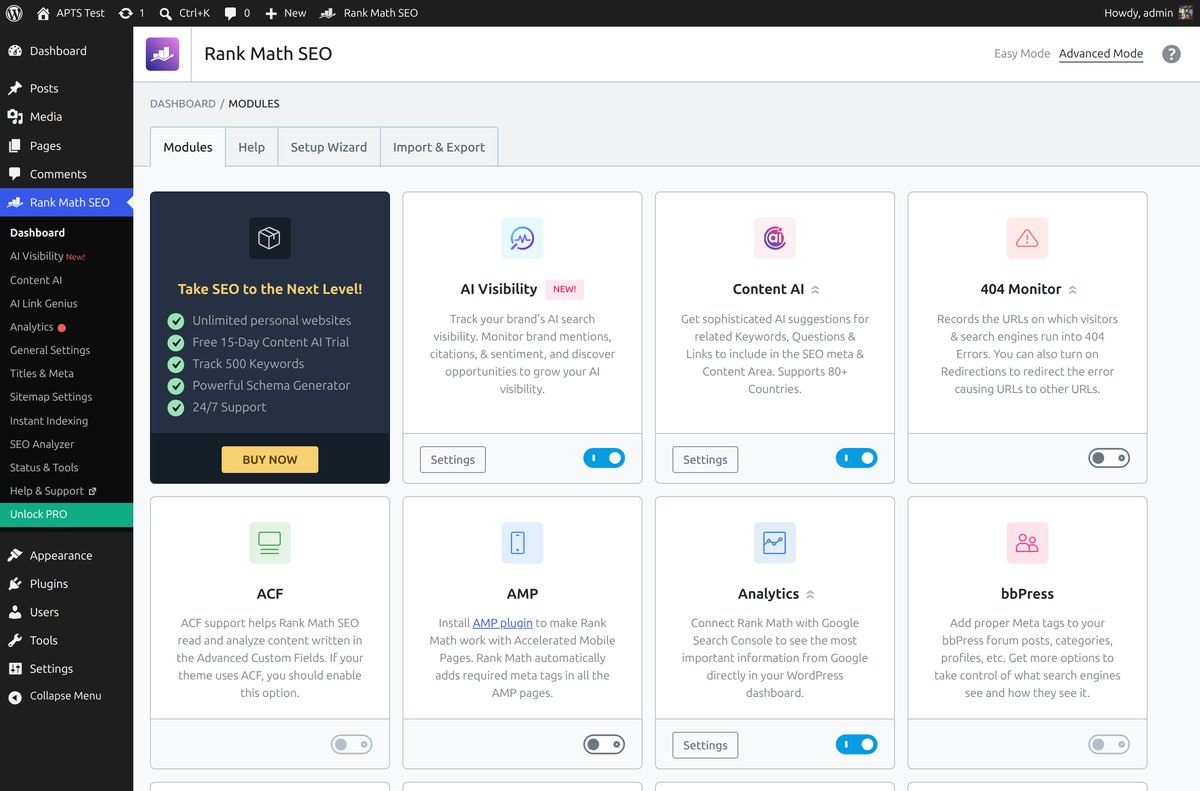Disable the Content AI module toggle

point(856,458)
